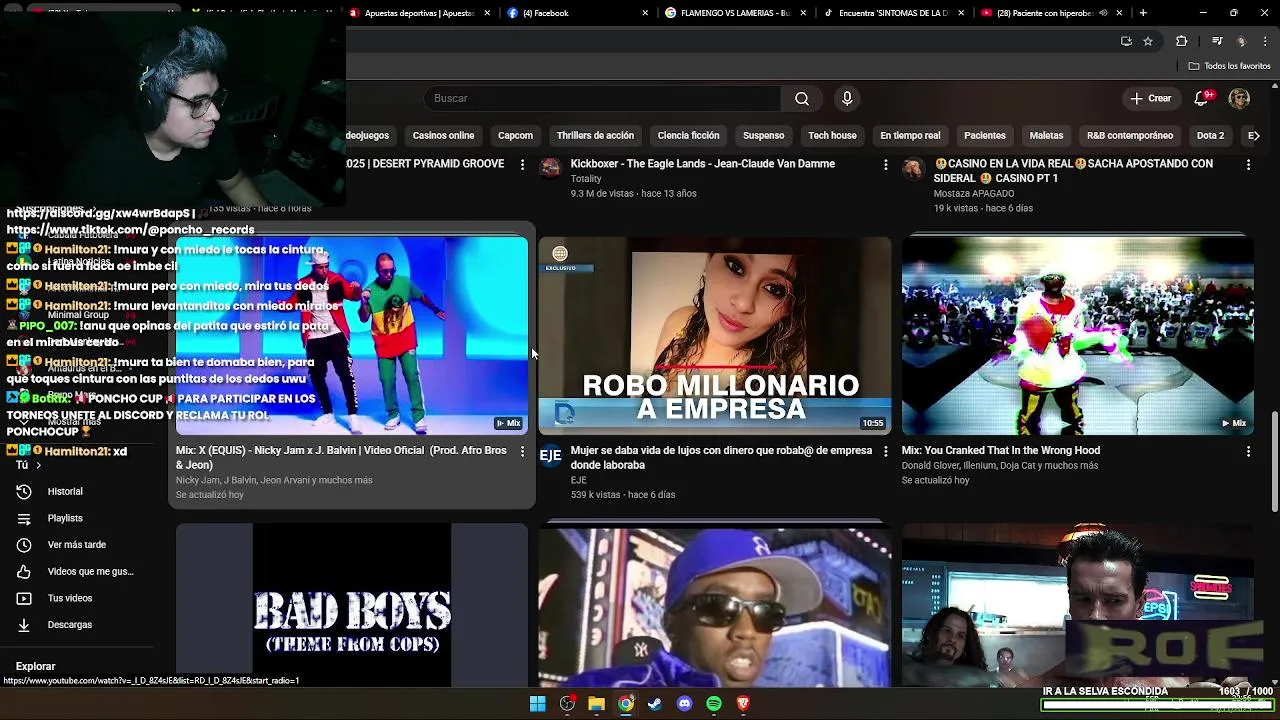The height and width of the screenshot is (720, 1280).
Task: Filter by Thrillers de acción chip
Action: pos(595,135)
